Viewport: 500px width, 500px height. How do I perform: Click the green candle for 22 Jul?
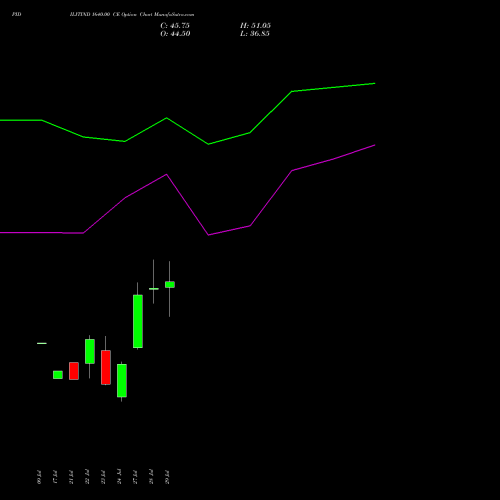(90, 351)
